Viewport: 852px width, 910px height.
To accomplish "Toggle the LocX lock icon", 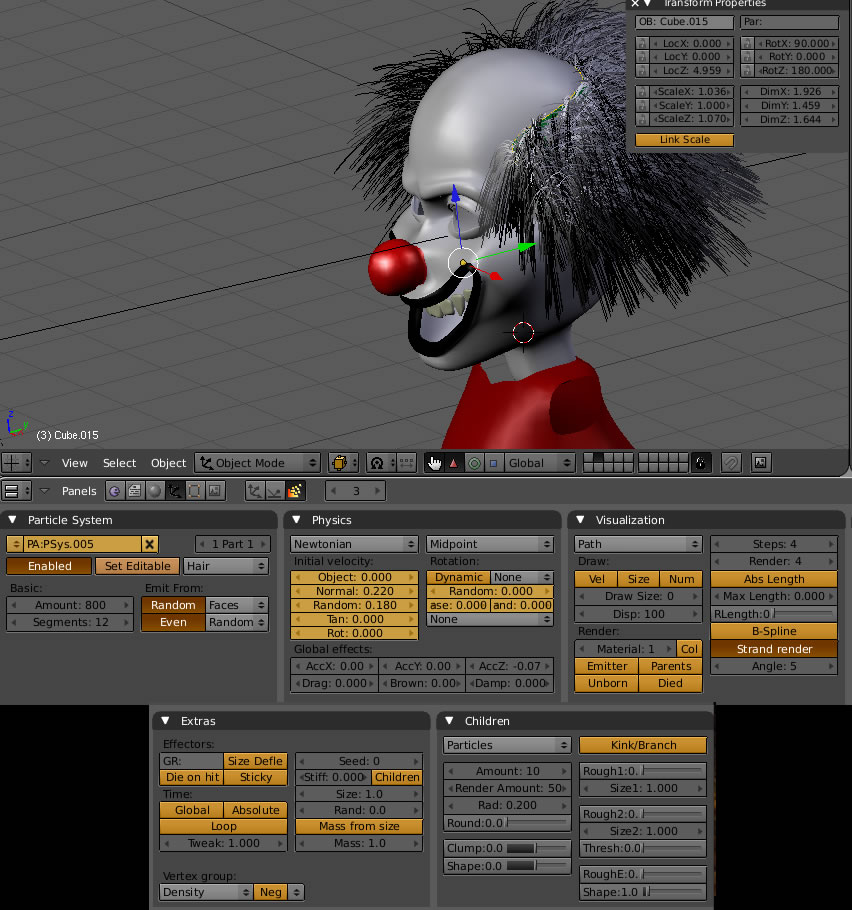I will point(642,44).
